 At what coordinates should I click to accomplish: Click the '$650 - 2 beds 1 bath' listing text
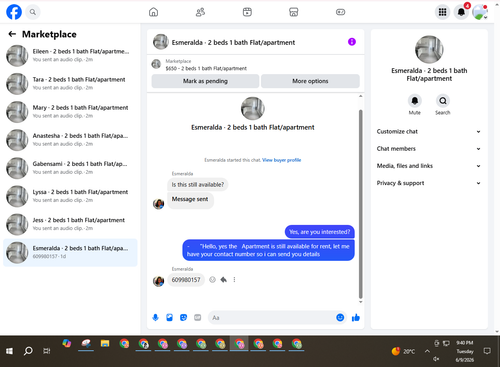tap(206, 69)
